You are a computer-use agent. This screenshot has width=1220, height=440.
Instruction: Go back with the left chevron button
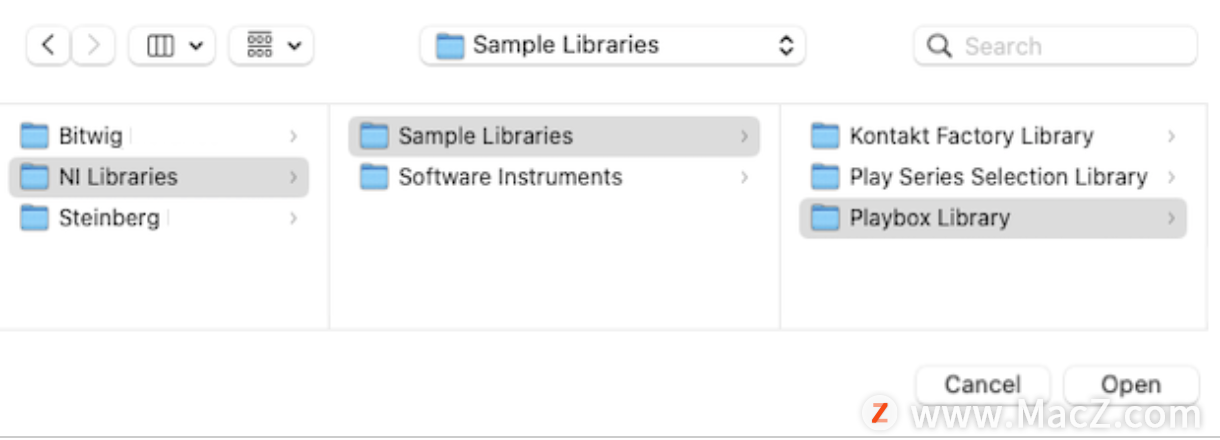point(48,46)
